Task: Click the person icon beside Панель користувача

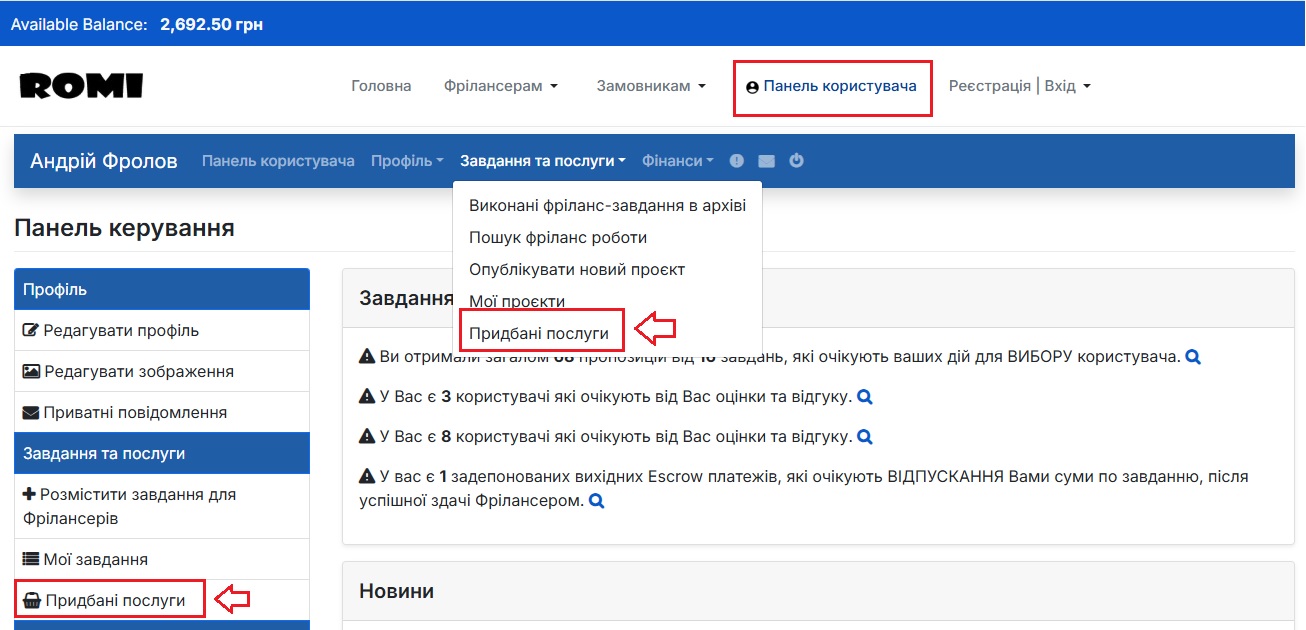Action: [x=750, y=86]
